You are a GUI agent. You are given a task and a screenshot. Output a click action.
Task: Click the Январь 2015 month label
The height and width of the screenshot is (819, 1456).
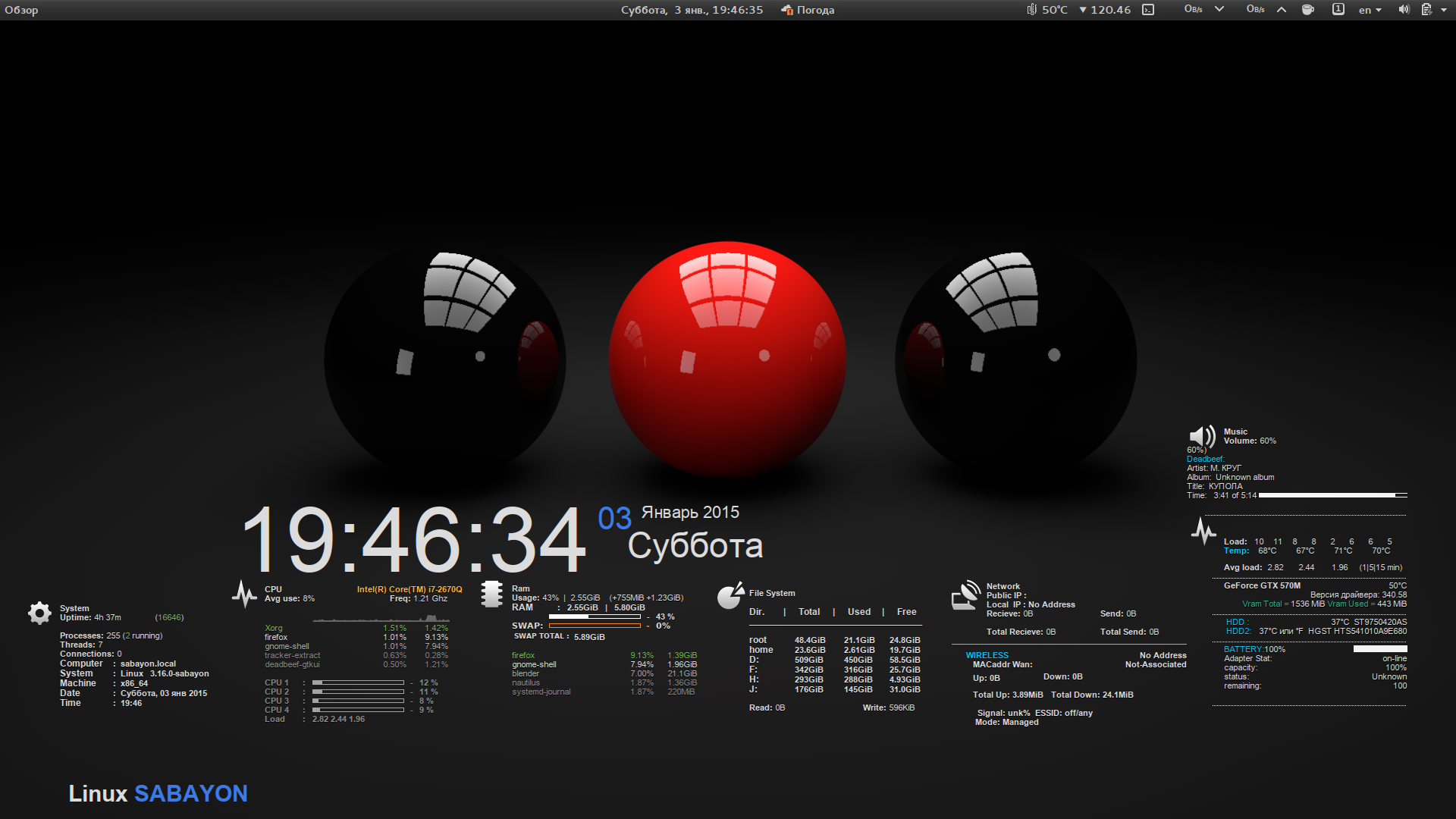[690, 513]
